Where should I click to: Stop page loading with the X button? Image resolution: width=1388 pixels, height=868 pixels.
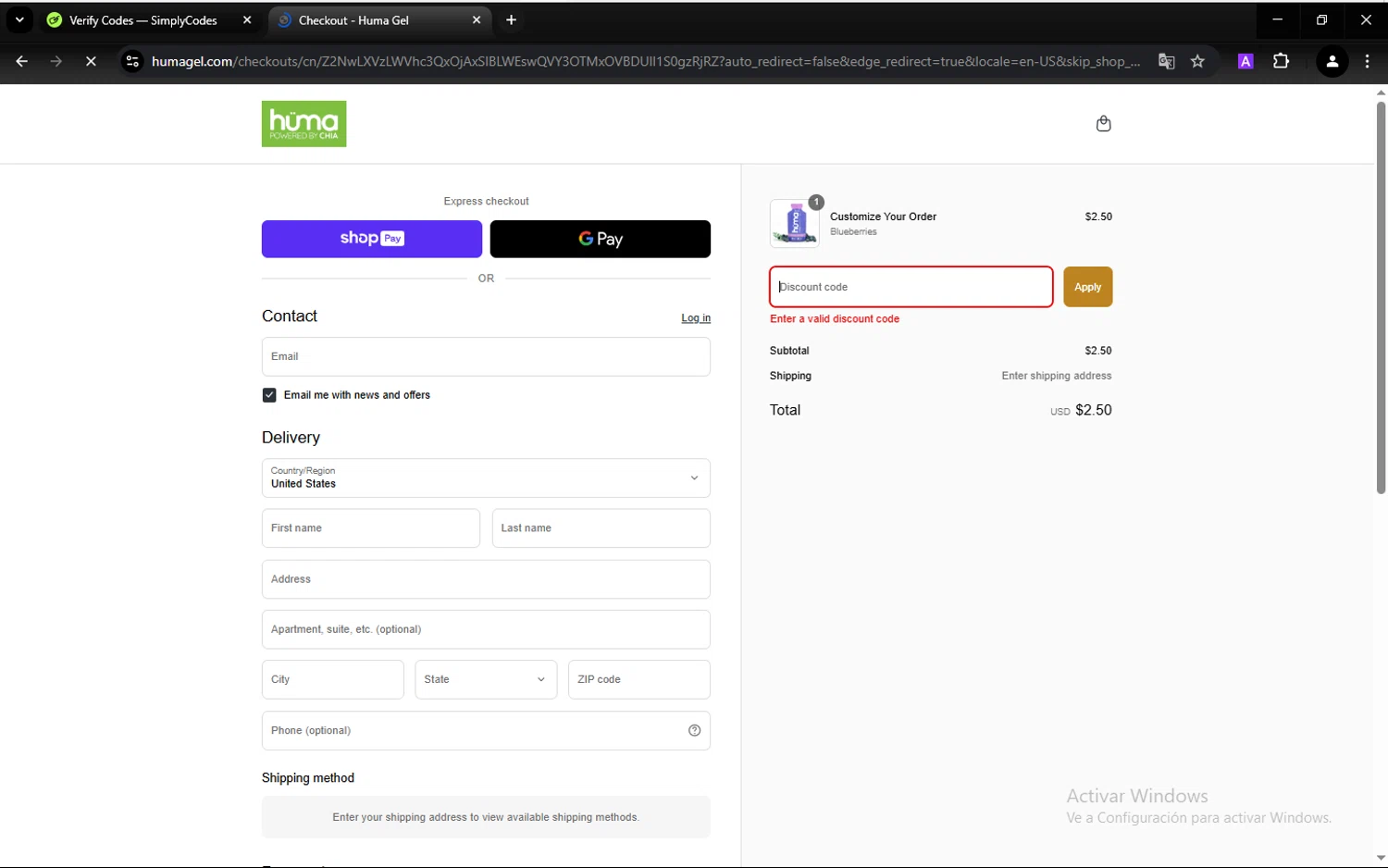(91, 61)
